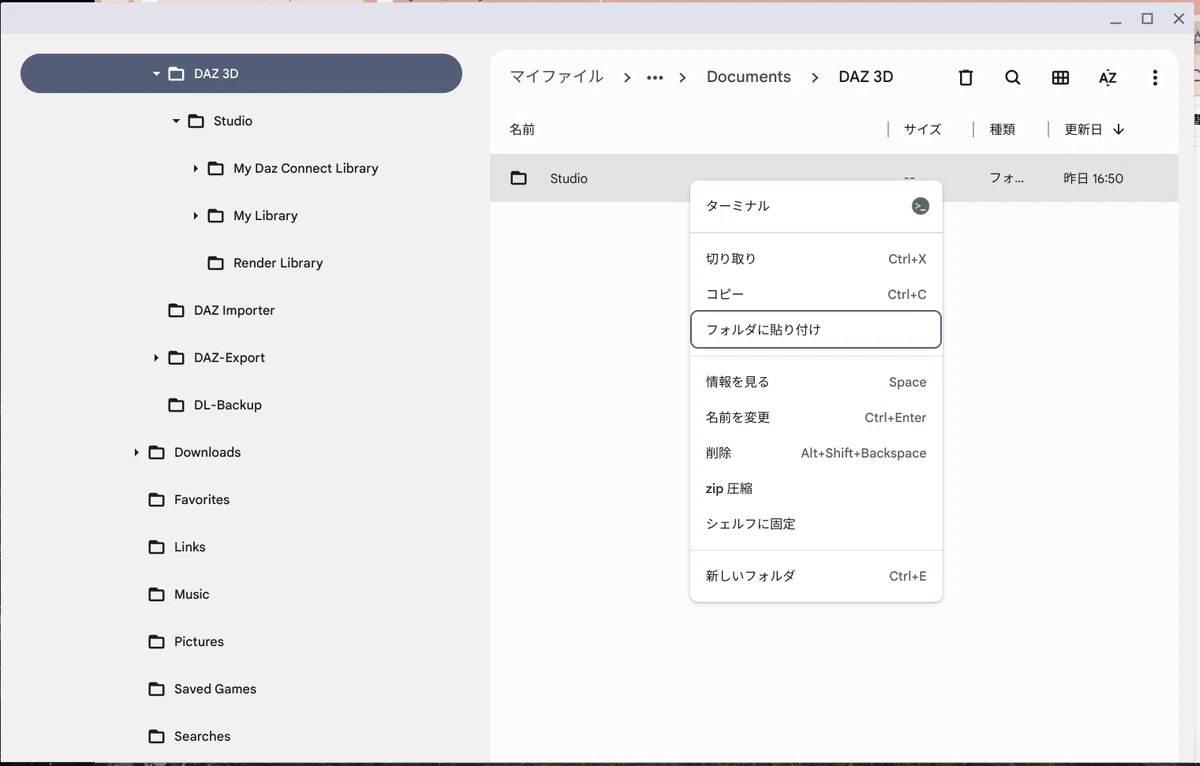Screen dimensions: 1200x766
Task: Toggle sort direction arrow next to 更新日
Action: click(x=1118, y=129)
